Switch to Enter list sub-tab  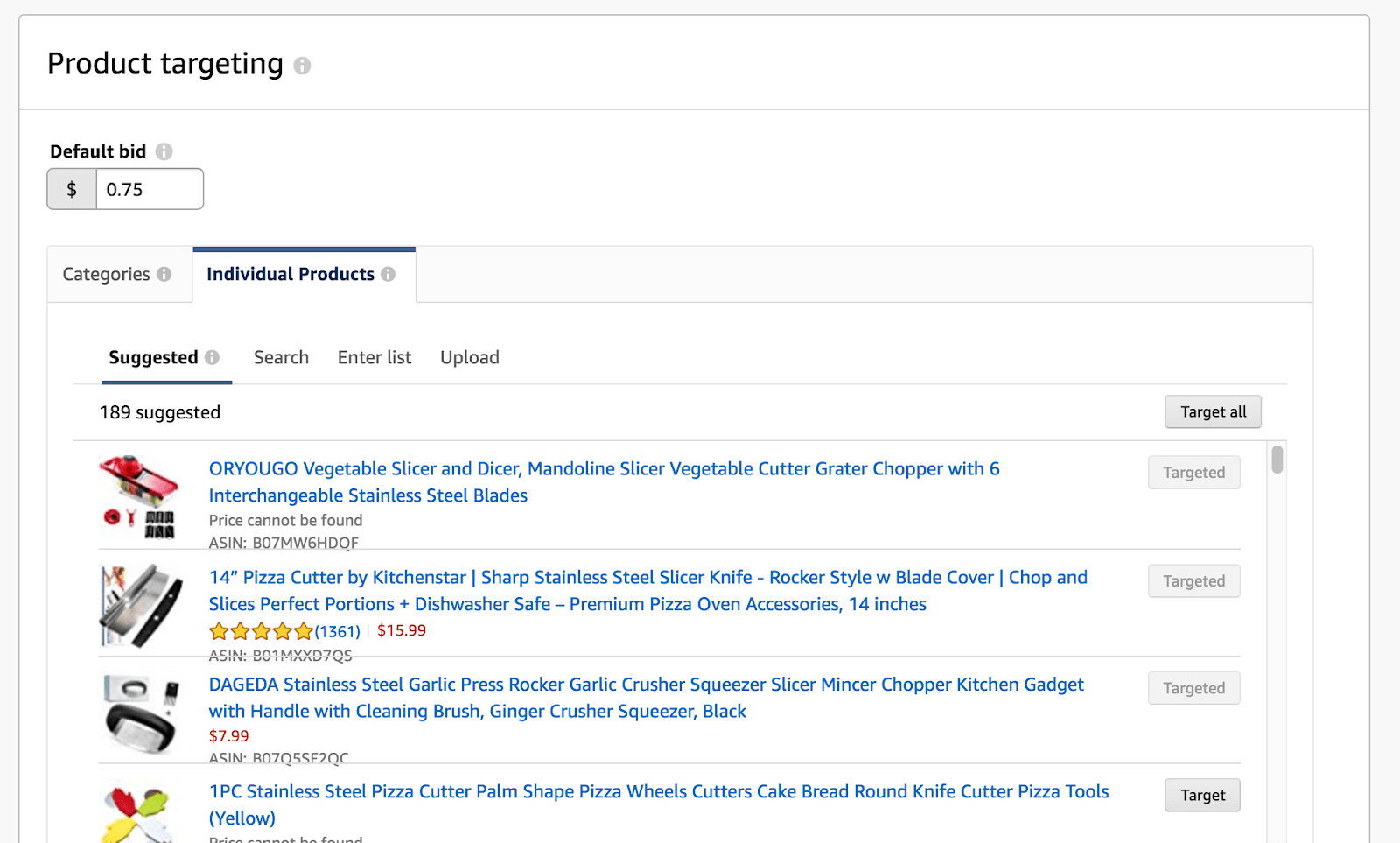pos(374,358)
